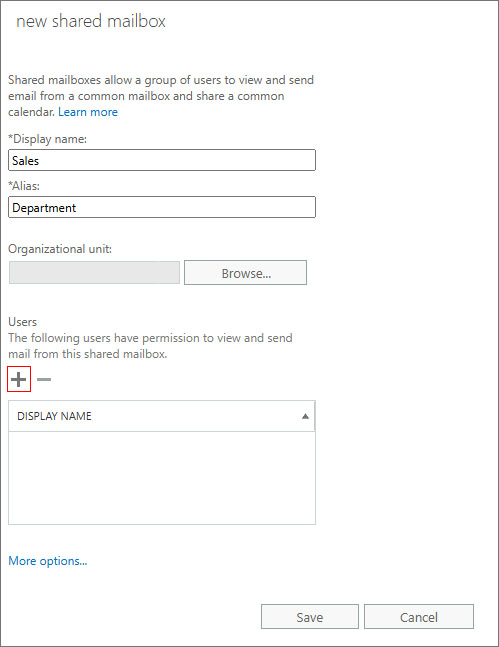Click the DISPLAY NAME column header text
The image size is (499, 647).
54,416
